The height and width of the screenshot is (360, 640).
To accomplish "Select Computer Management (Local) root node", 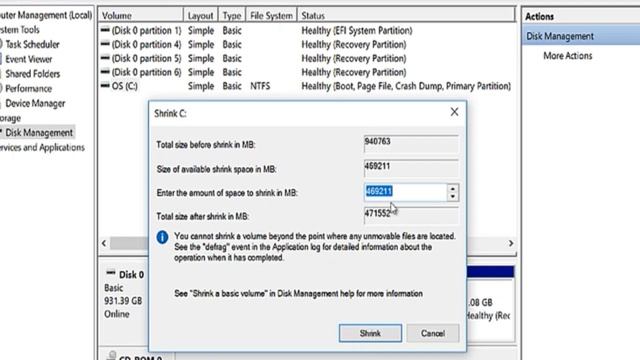I will tap(45, 15).
